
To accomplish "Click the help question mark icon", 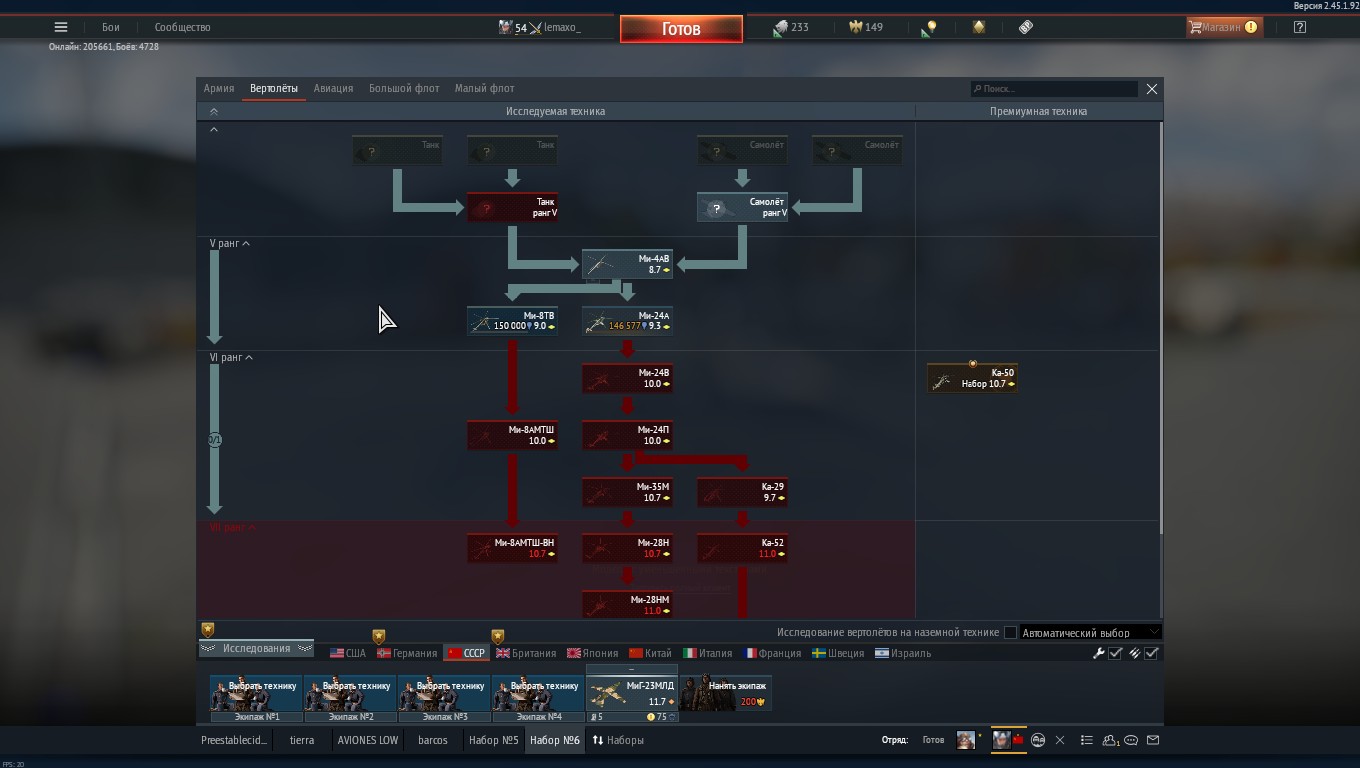I will (x=1299, y=27).
